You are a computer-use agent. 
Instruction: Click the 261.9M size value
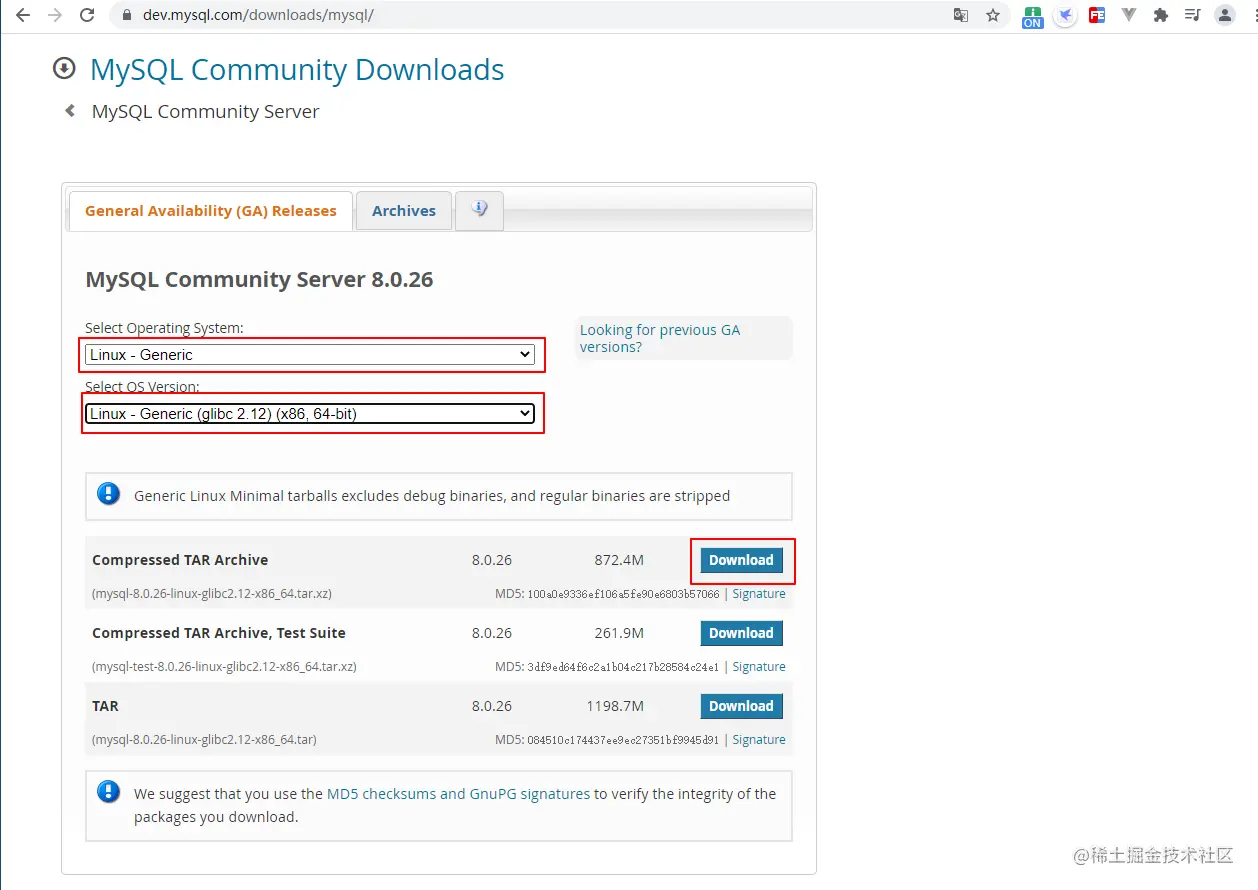[x=619, y=633]
